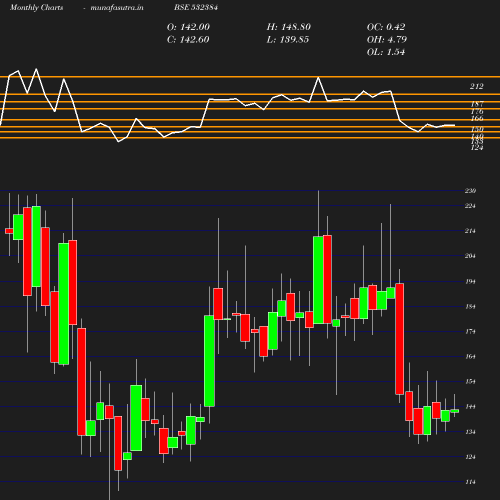
Task: Click the 184 price axis label
Action: click(470, 306)
